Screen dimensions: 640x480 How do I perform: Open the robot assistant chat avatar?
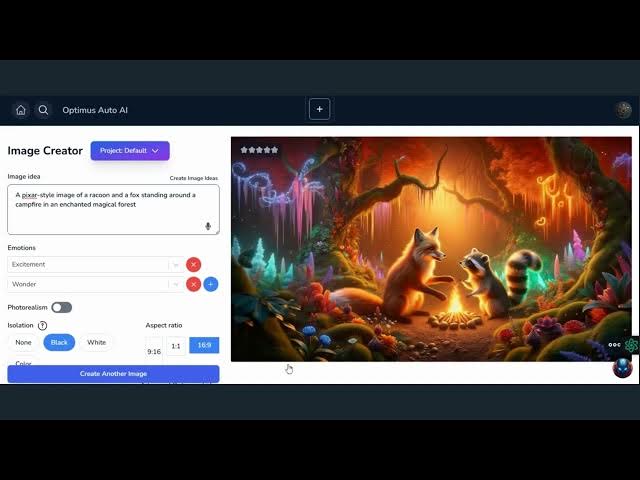(622, 367)
